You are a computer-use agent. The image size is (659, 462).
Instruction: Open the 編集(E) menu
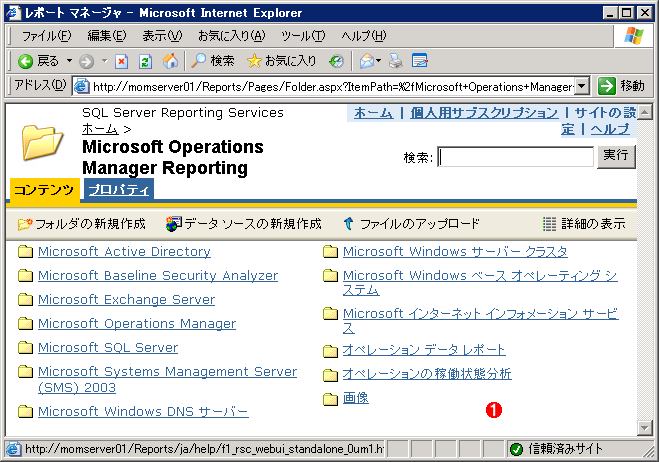click(106, 36)
